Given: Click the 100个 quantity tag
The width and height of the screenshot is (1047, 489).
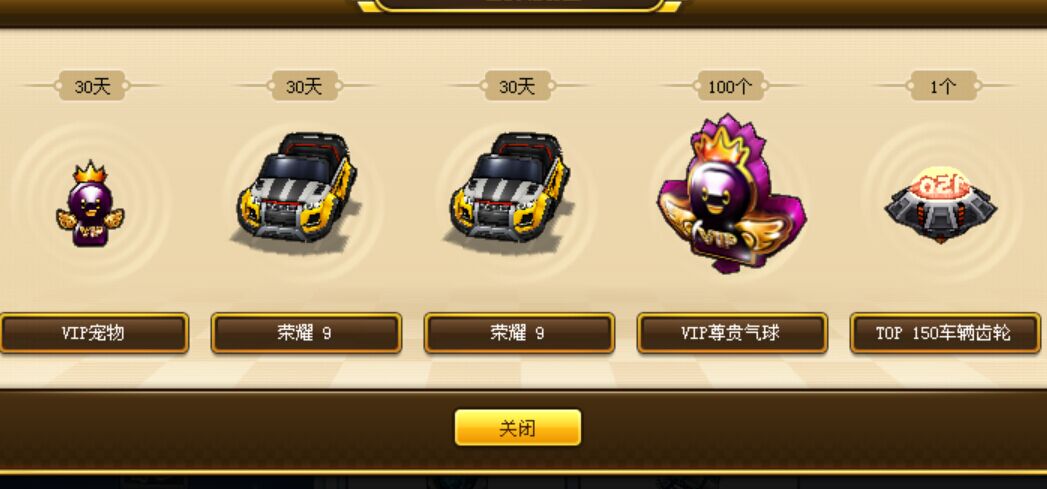Looking at the screenshot, I should pyautogui.click(x=730, y=86).
